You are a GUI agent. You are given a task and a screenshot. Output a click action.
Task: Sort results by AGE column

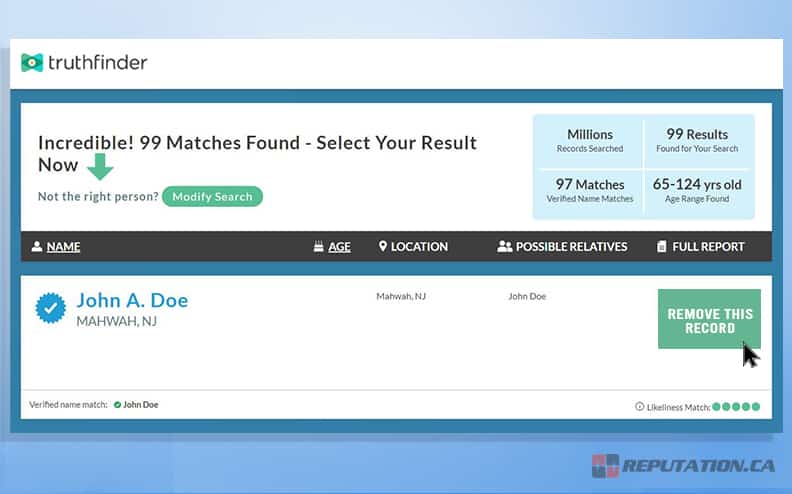coord(340,247)
